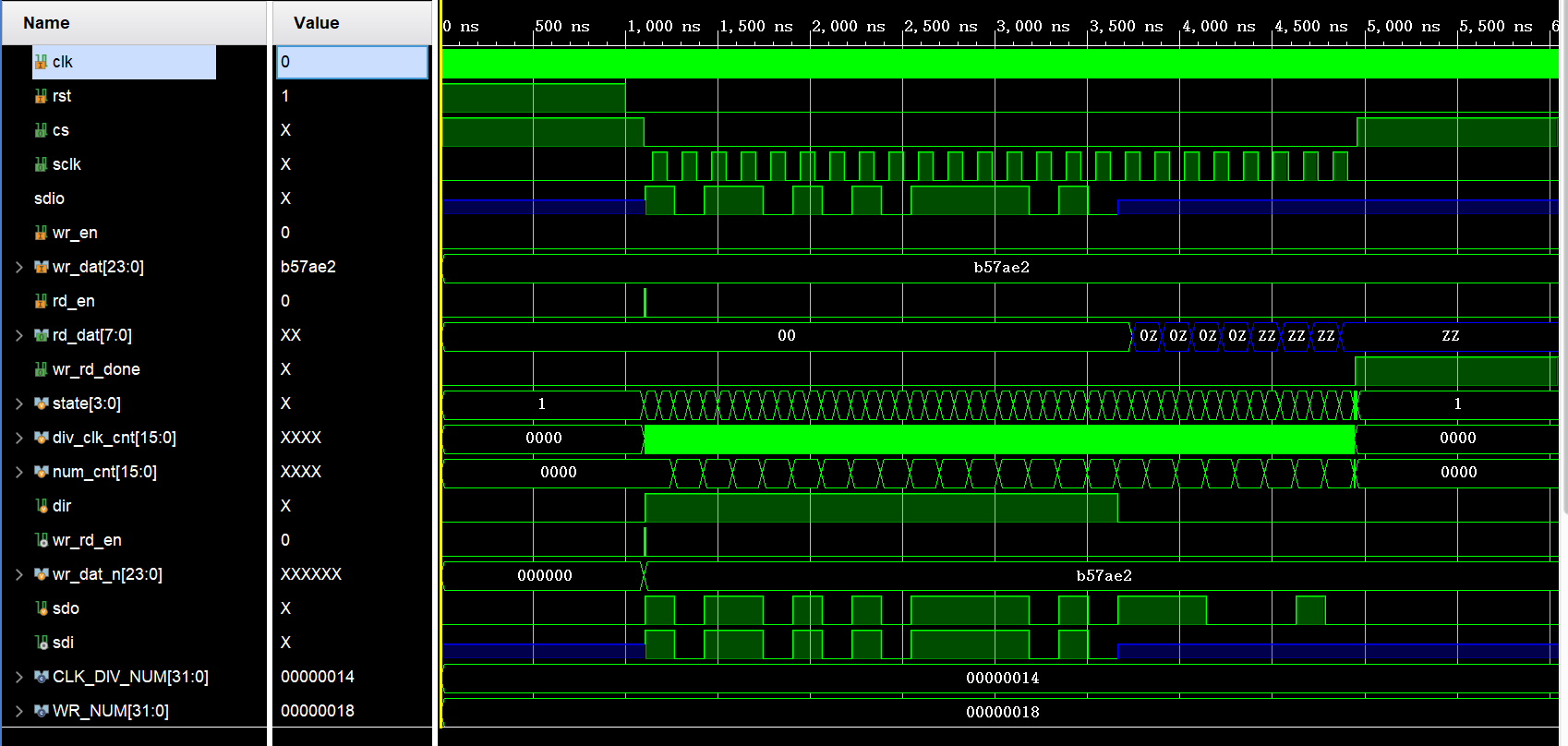The width and height of the screenshot is (1568, 746).
Task: Click the clk value field showing 0
Action: pos(352,62)
